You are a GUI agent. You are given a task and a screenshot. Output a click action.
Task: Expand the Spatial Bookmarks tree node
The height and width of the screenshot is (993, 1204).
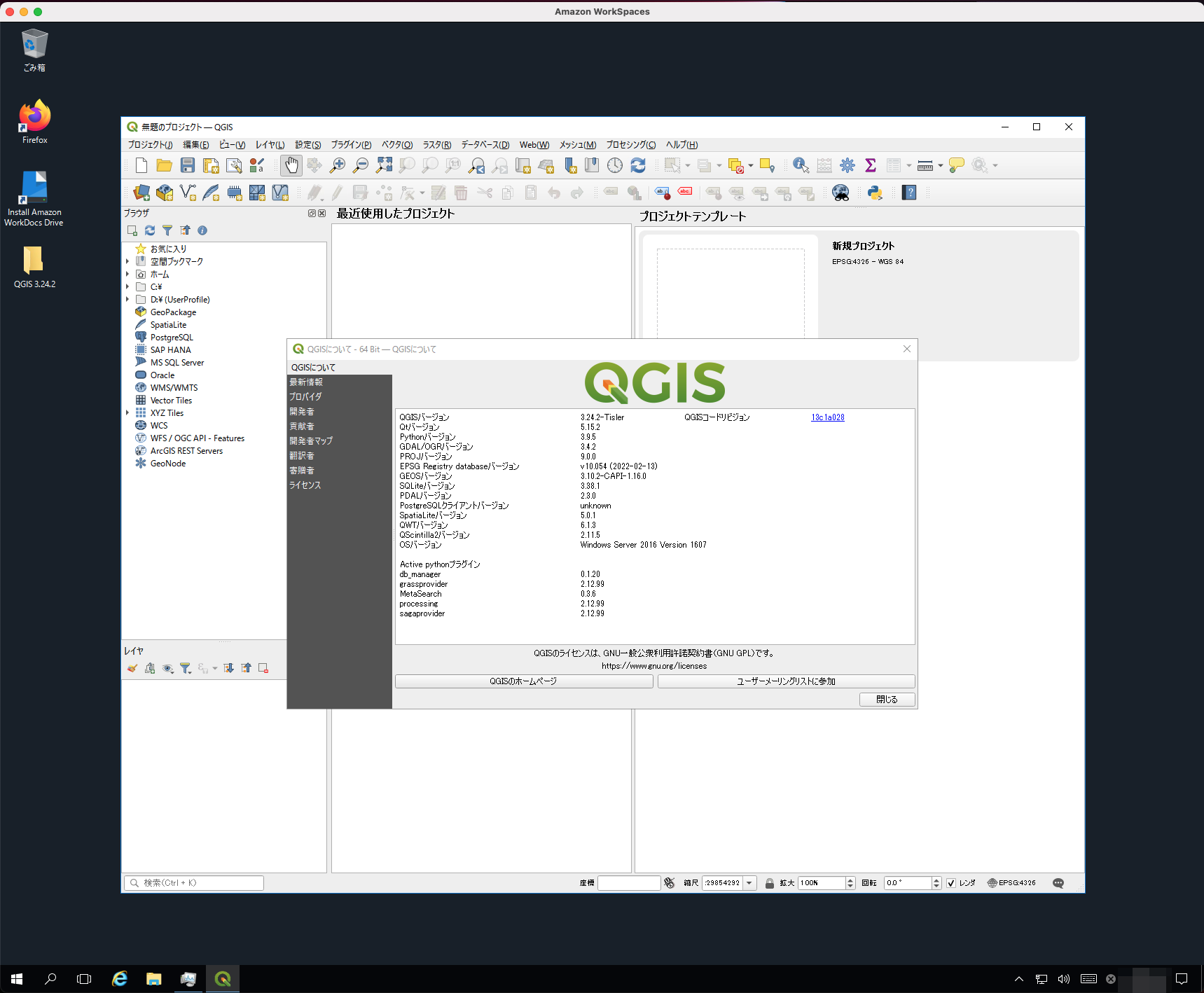[x=127, y=261]
